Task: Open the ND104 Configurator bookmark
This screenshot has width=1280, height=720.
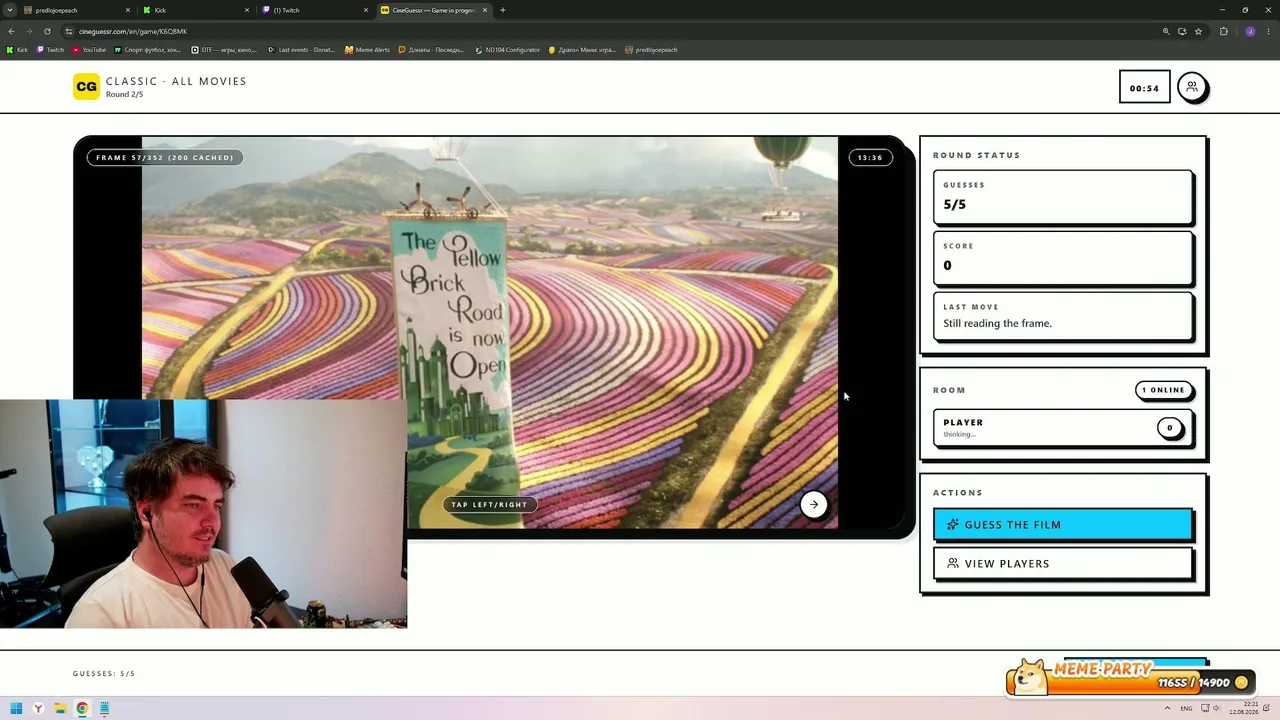Action: pos(507,49)
